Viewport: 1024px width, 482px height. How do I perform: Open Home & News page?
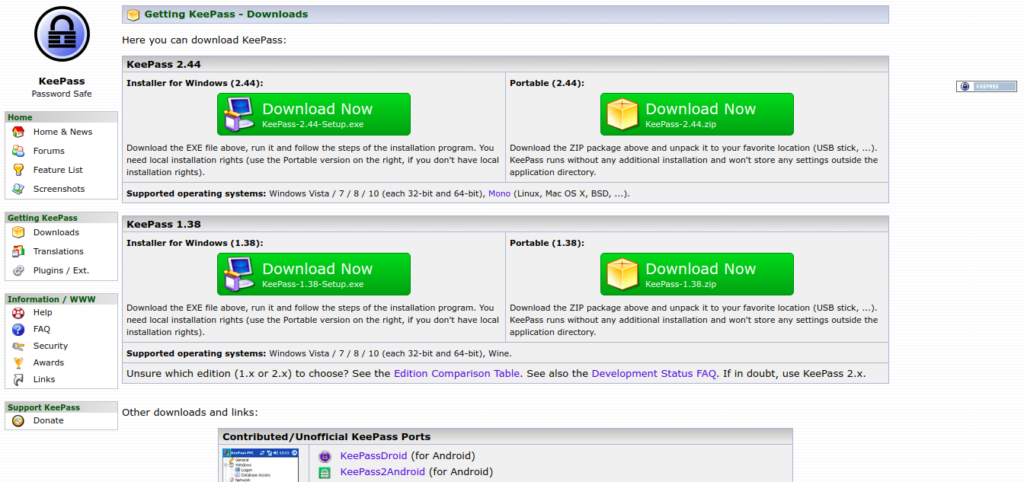tap(63, 132)
